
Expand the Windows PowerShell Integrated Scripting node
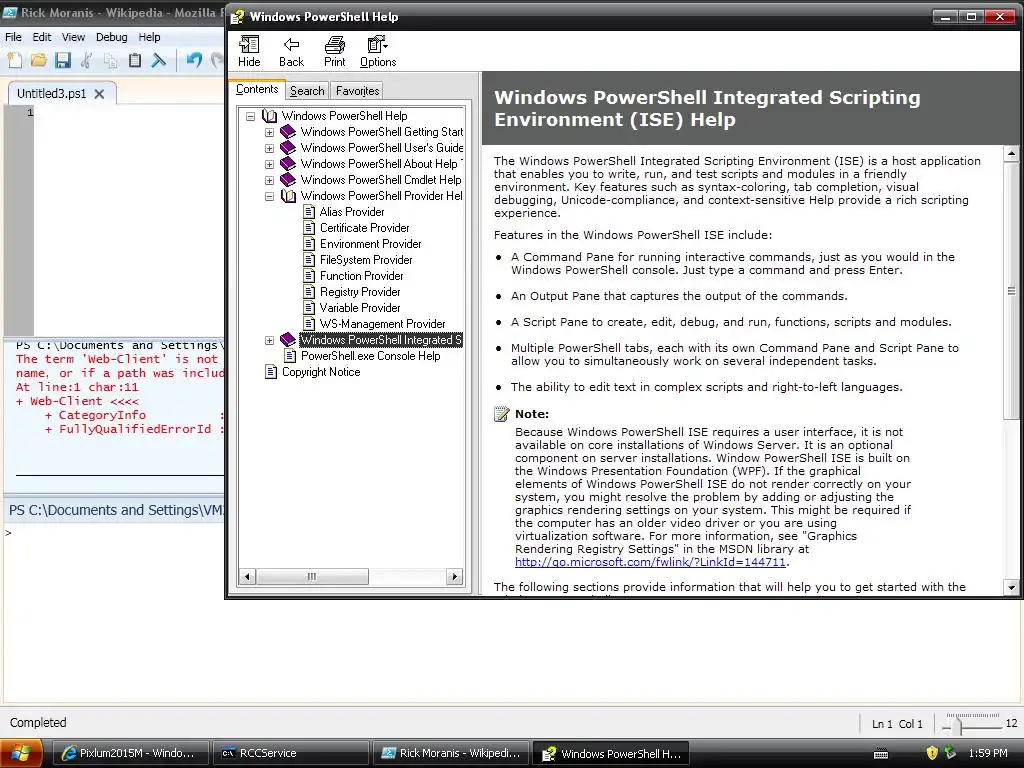(x=269, y=340)
